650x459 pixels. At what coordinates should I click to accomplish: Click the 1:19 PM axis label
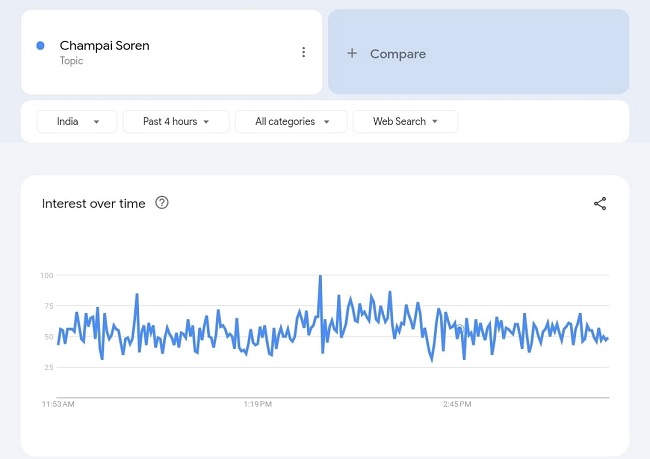click(x=258, y=405)
